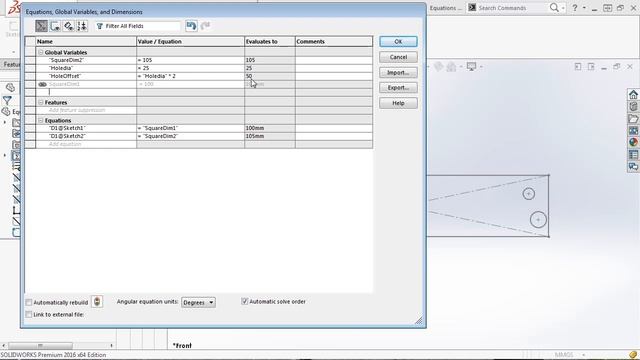Viewport: 640px width, 360px height.
Task: Select the "SquareDim2" name cell
Action: (x=86, y=60)
